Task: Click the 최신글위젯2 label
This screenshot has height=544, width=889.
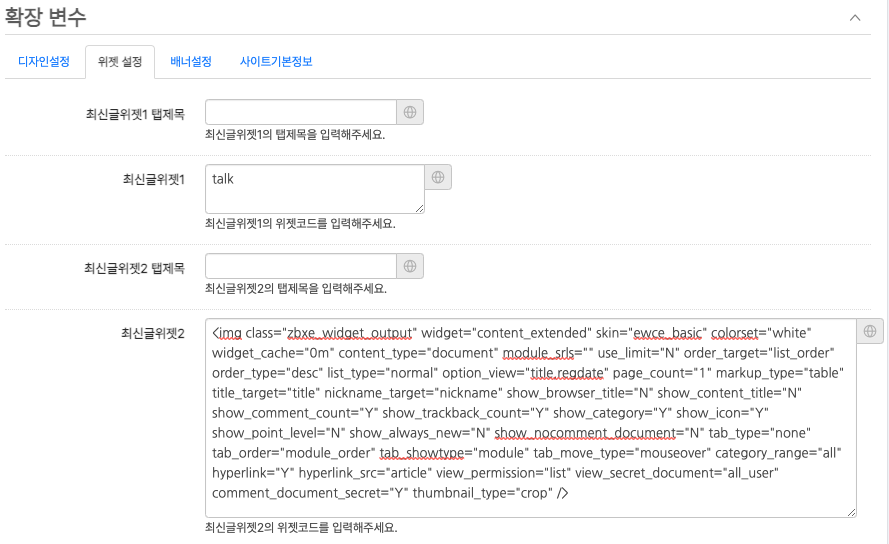Action: pos(153,333)
